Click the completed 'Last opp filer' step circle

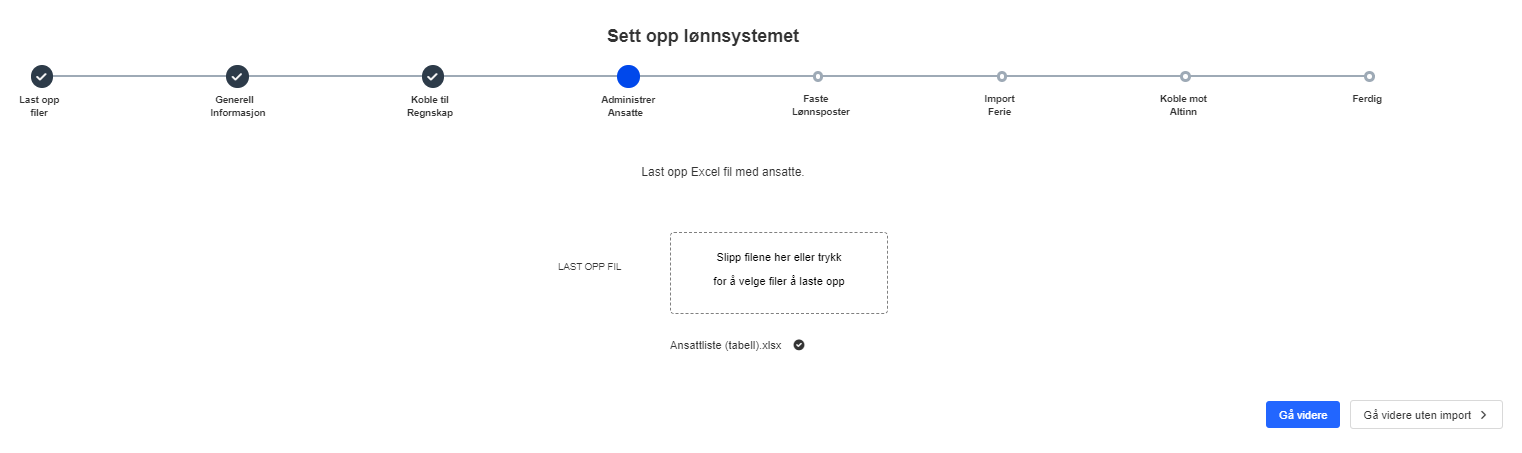[x=41, y=76]
